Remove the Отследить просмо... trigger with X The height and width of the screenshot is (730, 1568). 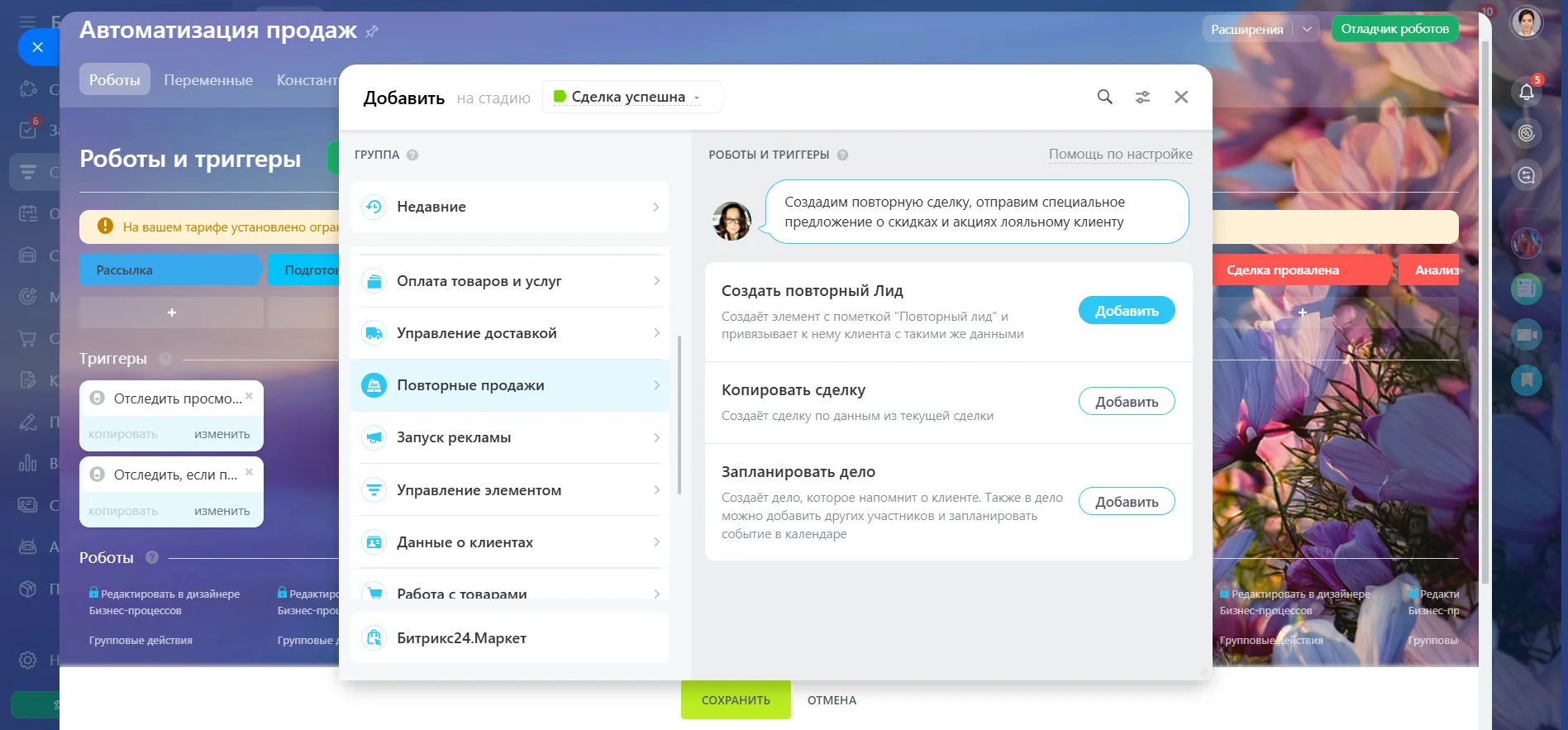(249, 396)
